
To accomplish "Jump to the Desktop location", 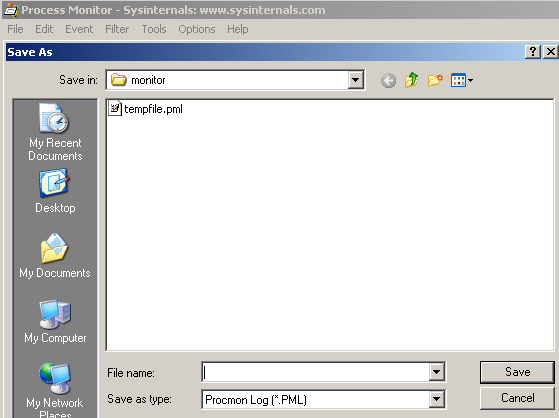I will (55, 191).
